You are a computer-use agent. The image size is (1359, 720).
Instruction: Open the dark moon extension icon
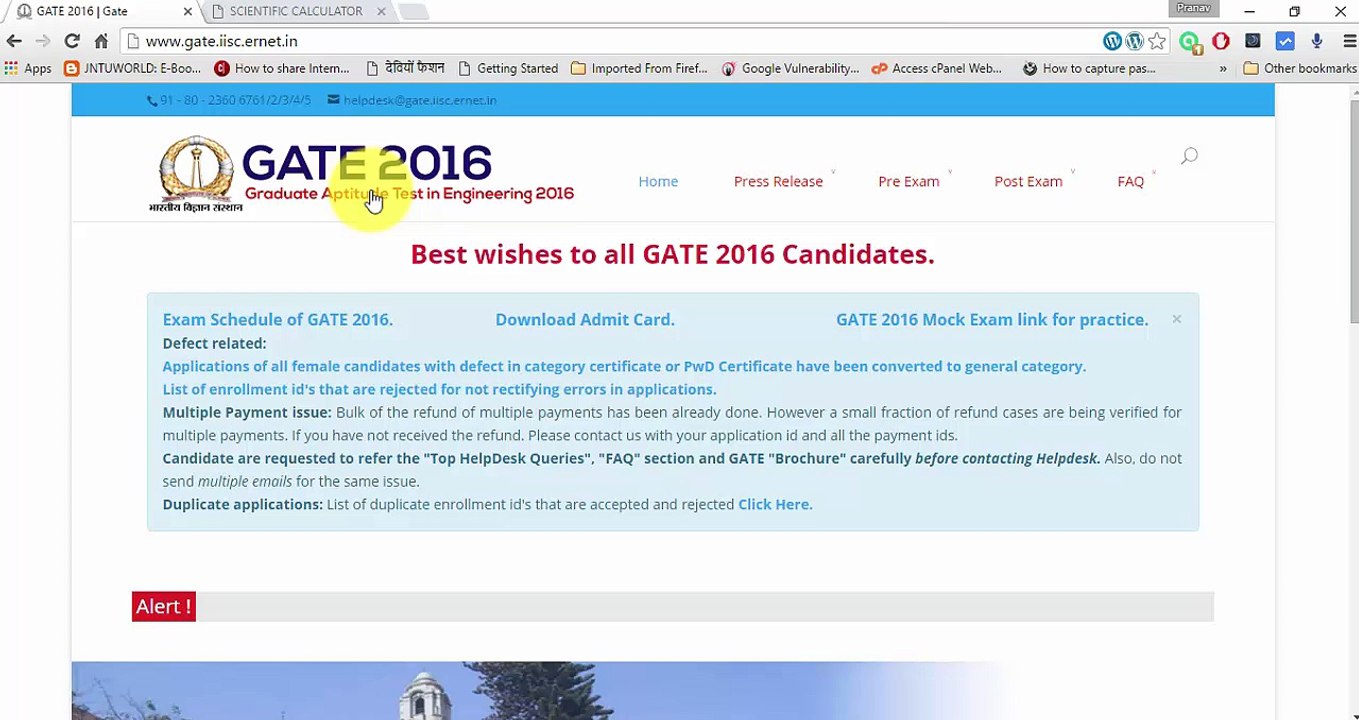click(1253, 41)
